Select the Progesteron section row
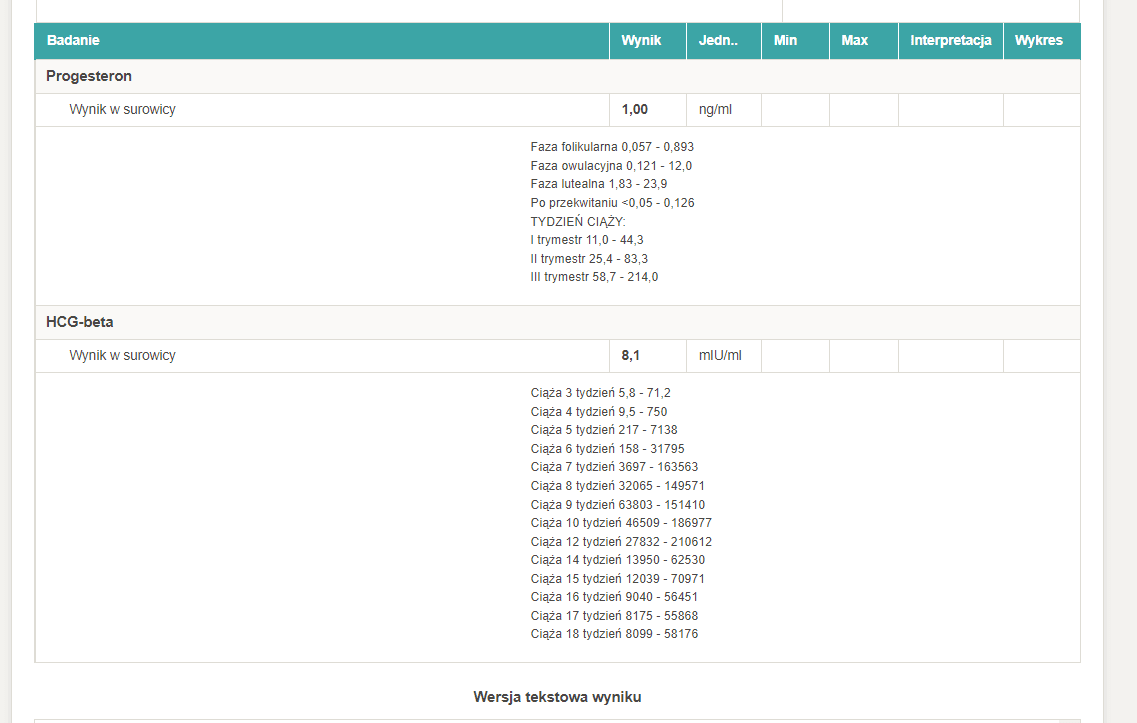 tap(89, 76)
